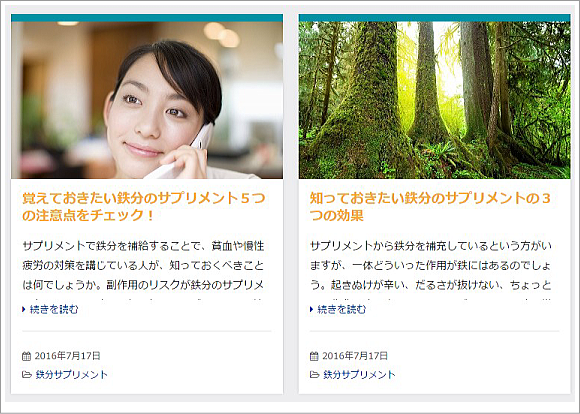The image size is (580, 414).
Task: Click the teal bar above the left card
Action: click(x=147, y=18)
